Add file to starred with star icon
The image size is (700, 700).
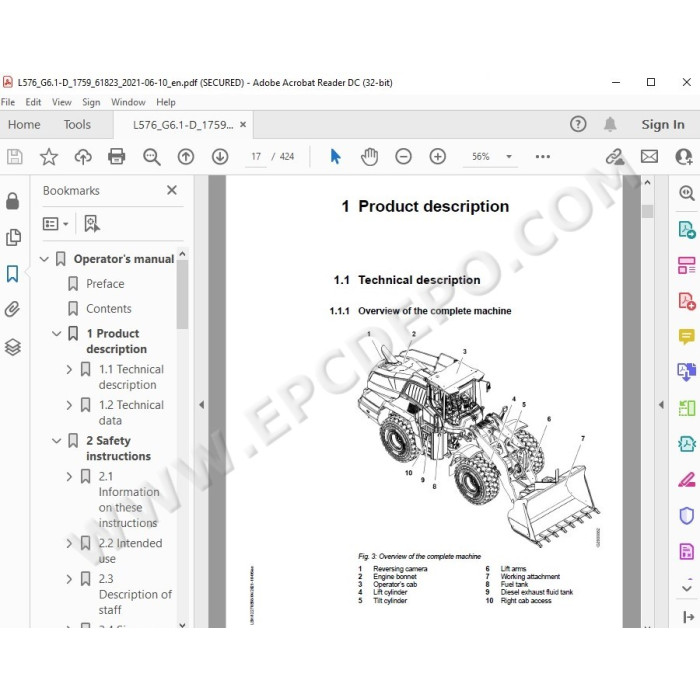click(x=49, y=157)
